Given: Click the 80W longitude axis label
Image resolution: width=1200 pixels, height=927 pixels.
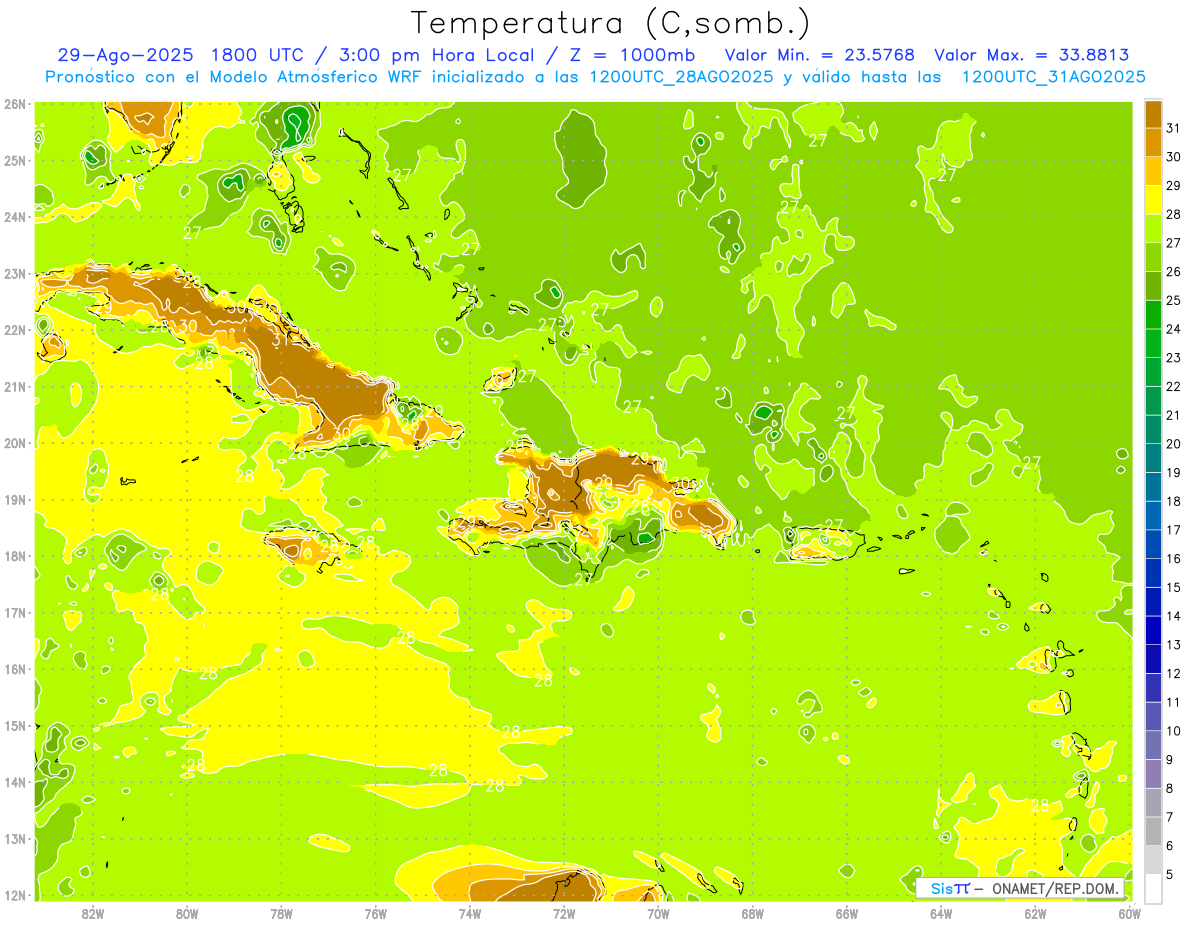Looking at the screenshot, I should pyautogui.click(x=187, y=913).
